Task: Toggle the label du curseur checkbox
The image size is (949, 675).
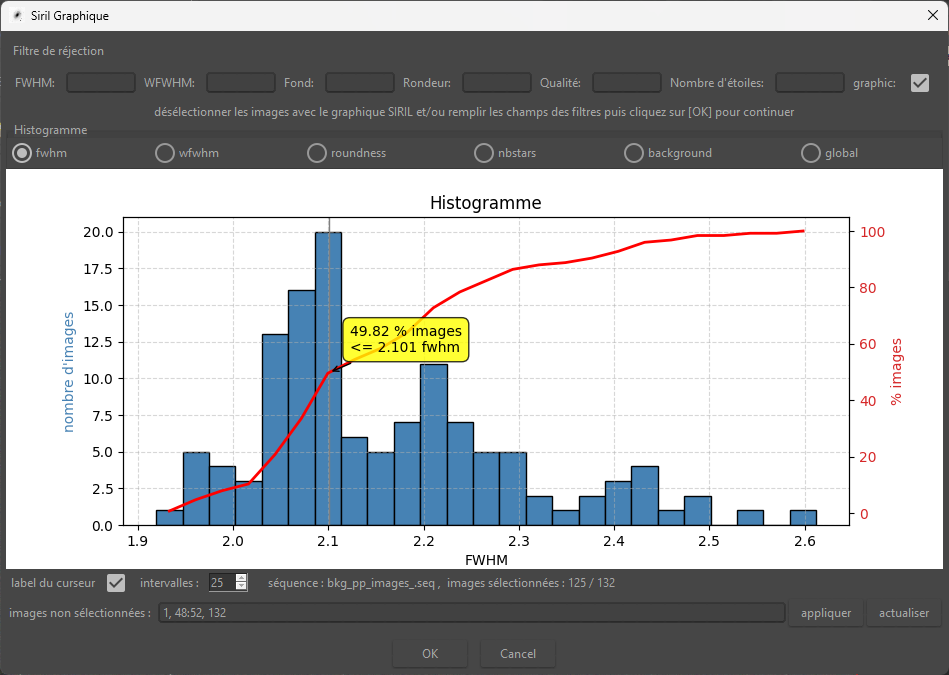Action: tap(116, 583)
